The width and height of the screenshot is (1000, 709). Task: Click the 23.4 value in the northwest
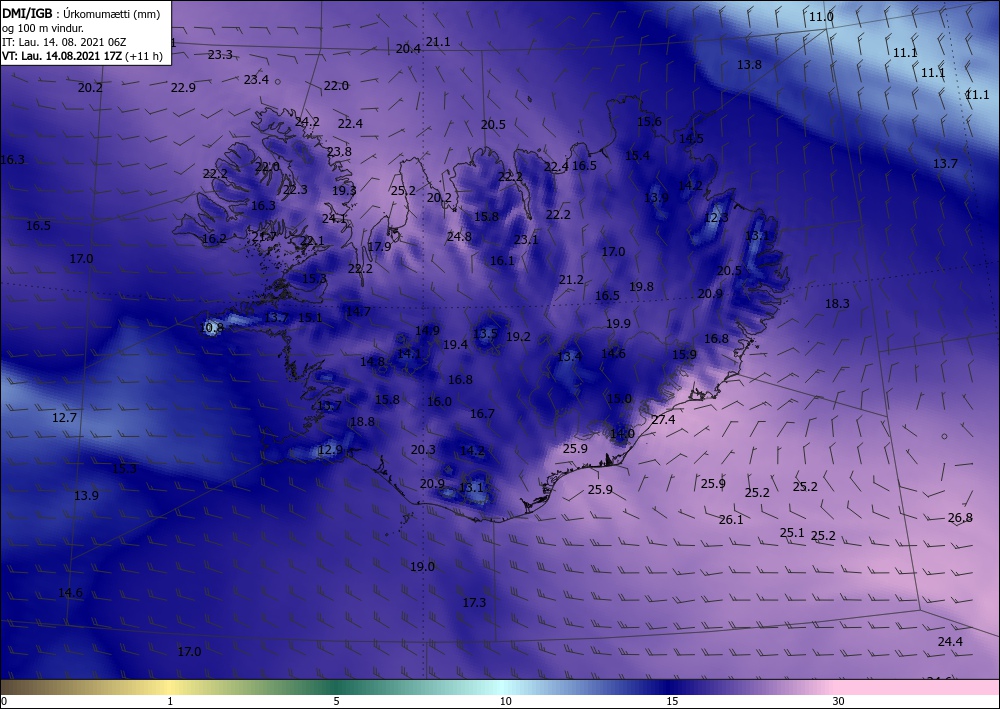tap(256, 80)
